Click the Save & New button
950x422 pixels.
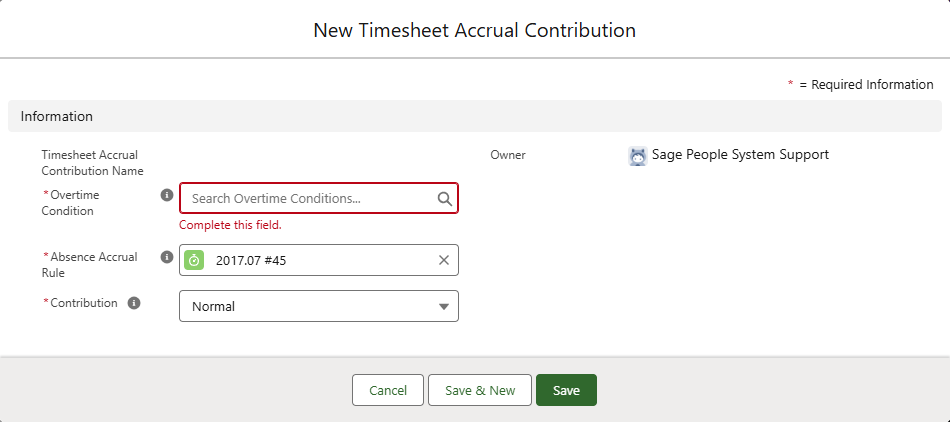click(480, 390)
